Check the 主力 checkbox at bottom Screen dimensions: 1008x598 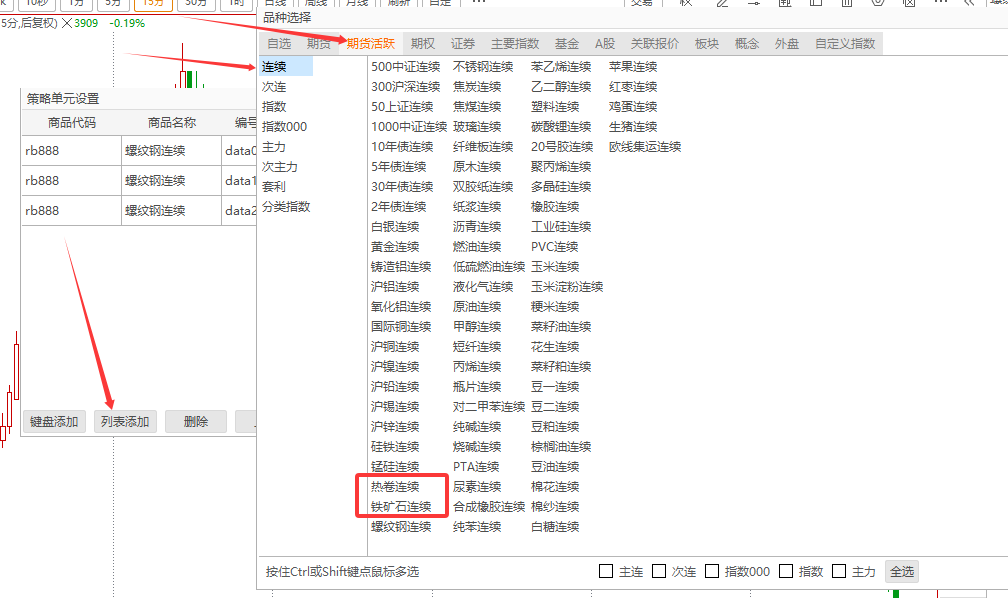coord(839,572)
